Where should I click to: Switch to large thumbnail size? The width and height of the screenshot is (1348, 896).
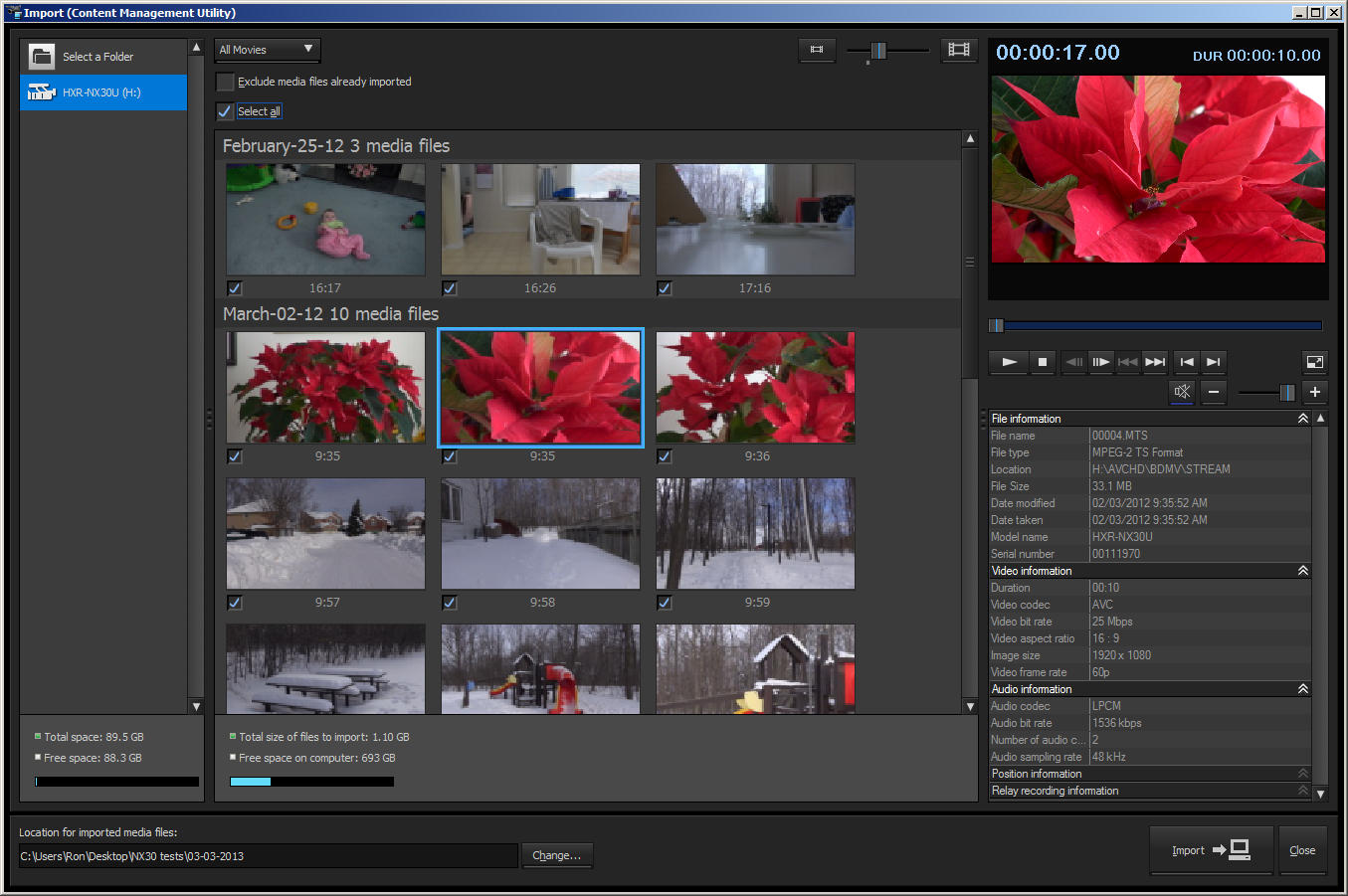point(959,50)
